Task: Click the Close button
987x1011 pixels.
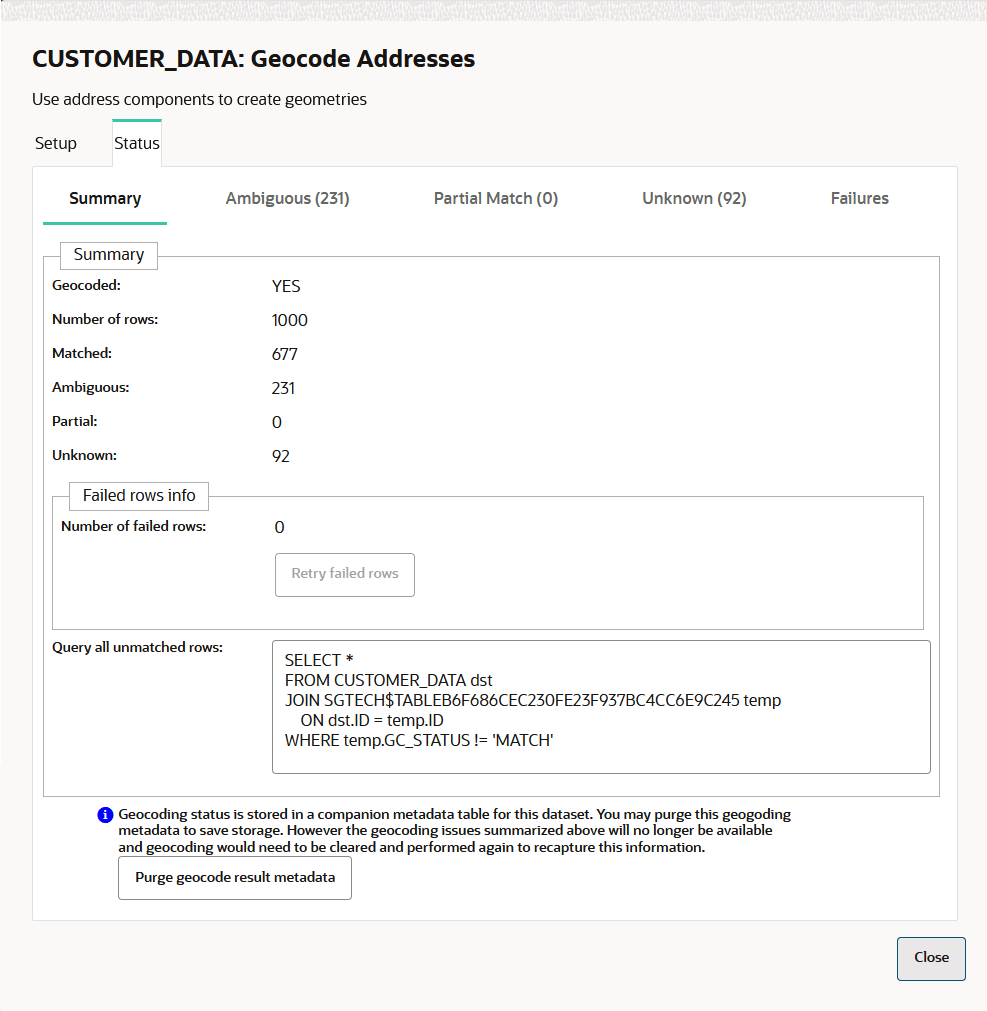Action: point(930,958)
